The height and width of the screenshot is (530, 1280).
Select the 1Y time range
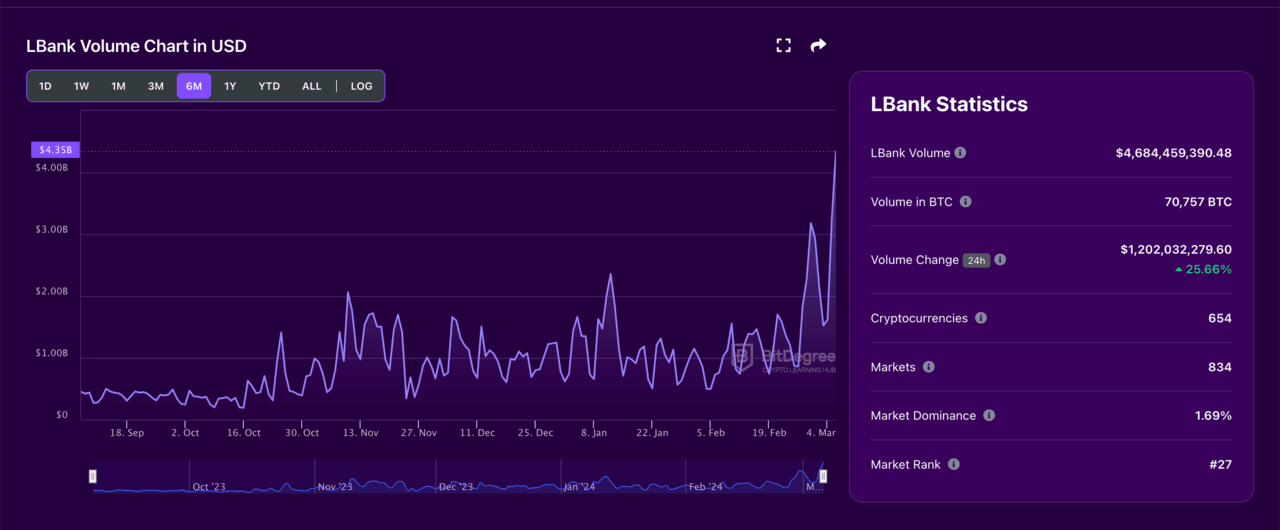[230, 86]
